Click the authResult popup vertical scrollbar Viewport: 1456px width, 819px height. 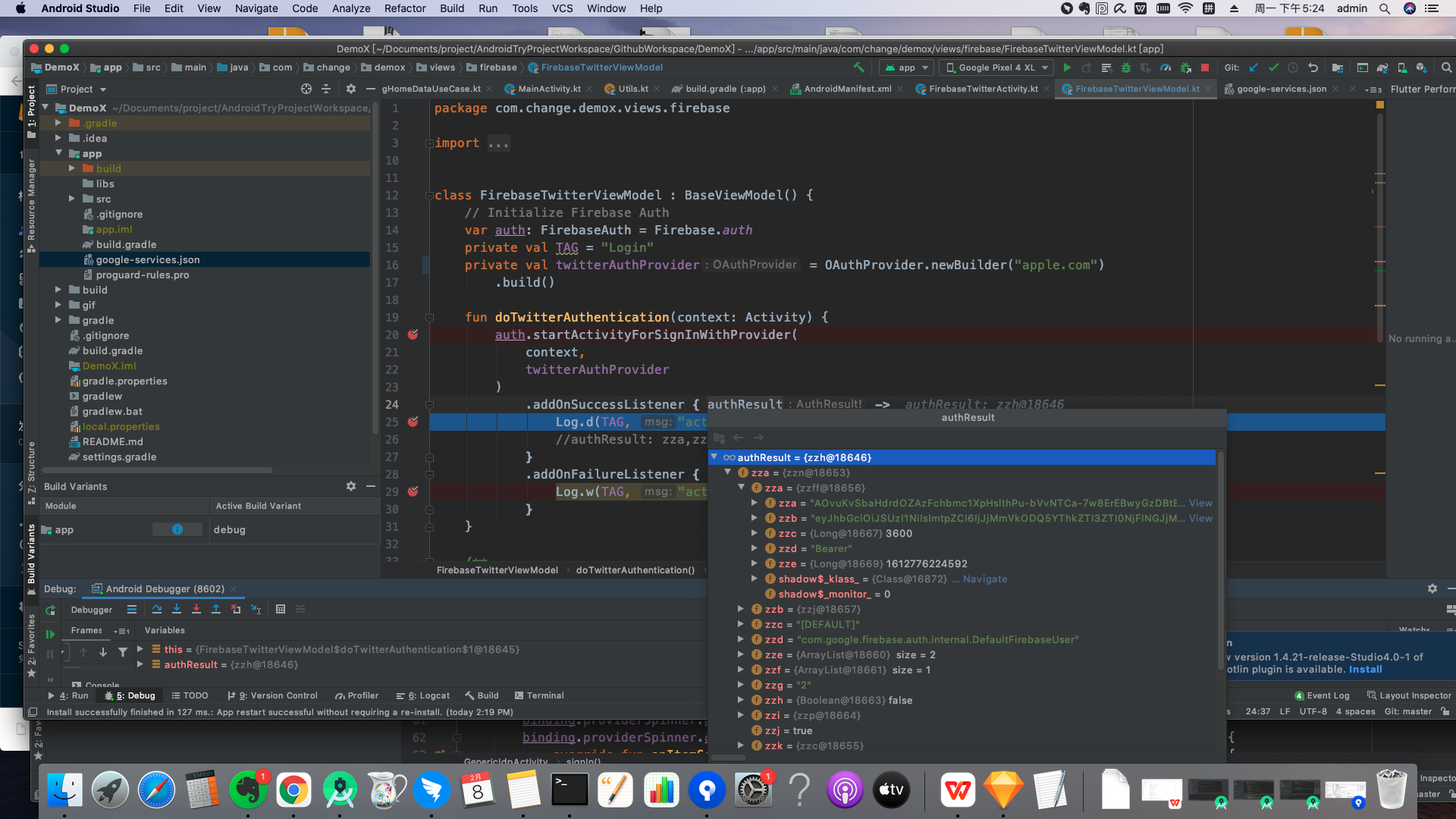tap(1221, 561)
